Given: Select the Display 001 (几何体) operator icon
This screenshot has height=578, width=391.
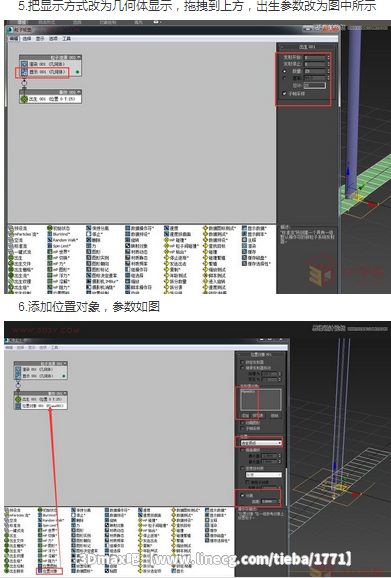Looking at the screenshot, I should point(24,72).
